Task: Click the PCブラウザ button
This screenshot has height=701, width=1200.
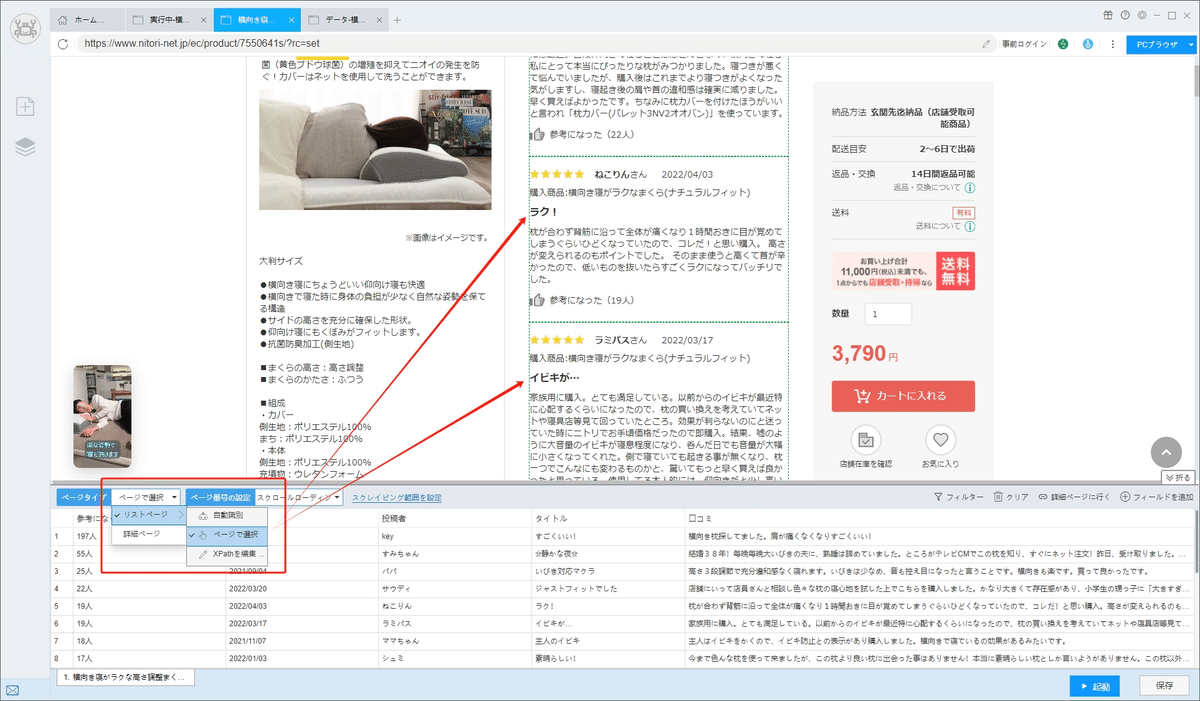Action: point(1155,44)
